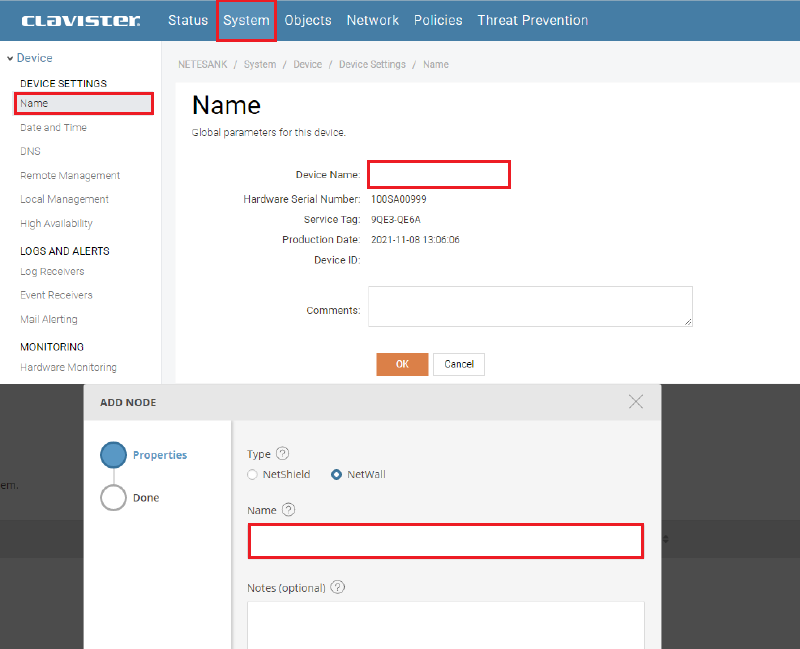Select the Done step circle
Screen dimensions: 800x649
[x=114, y=497]
